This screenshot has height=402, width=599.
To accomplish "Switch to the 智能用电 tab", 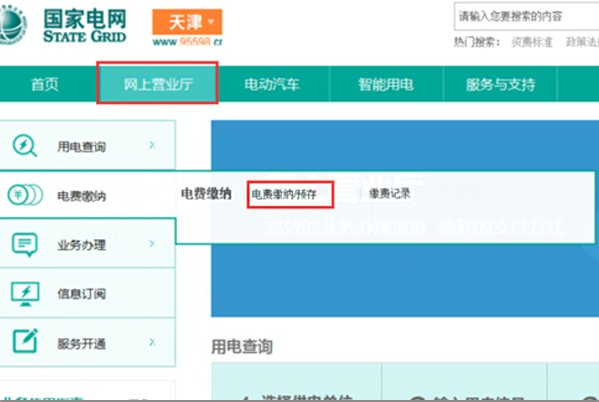I will [386, 84].
